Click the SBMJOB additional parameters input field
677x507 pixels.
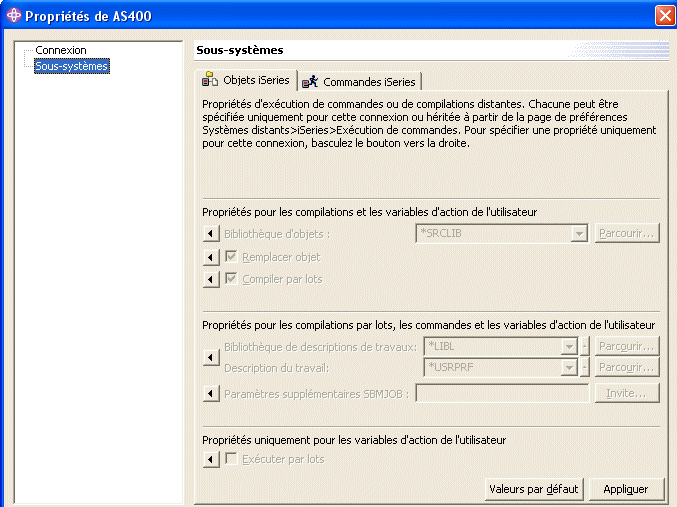(x=502, y=393)
